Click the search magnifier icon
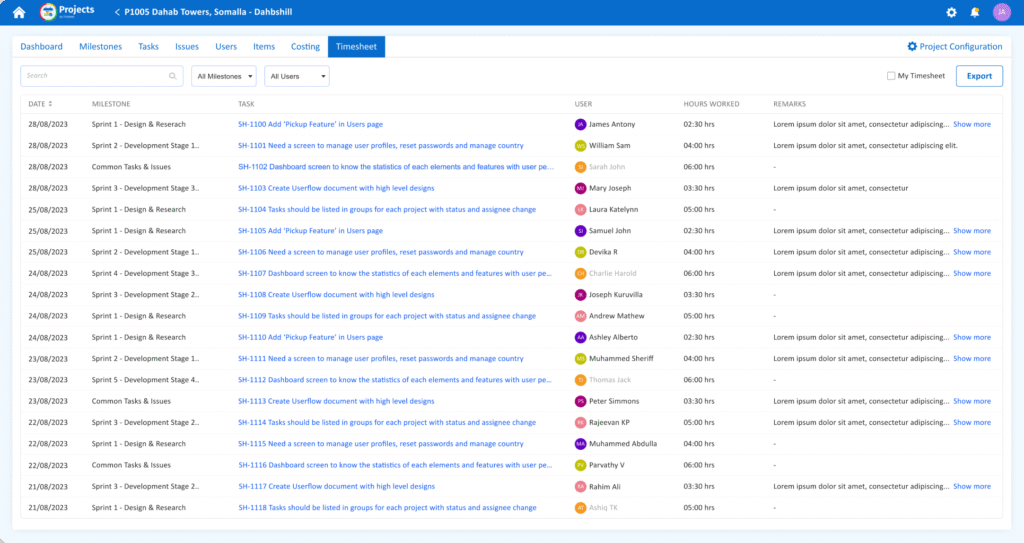This screenshot has height=543, width=1024. pyautogui.click(x=173, y=76)
